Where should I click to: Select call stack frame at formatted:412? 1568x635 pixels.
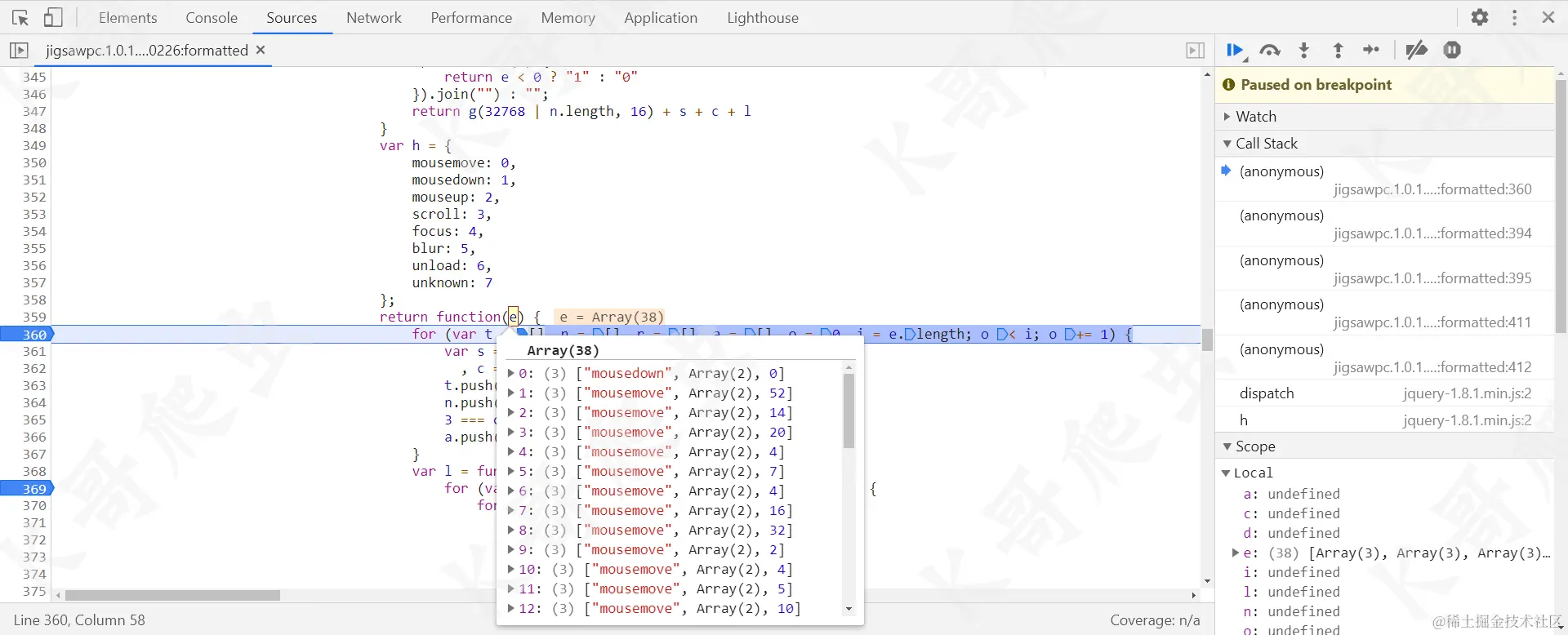coord(1385,357)
